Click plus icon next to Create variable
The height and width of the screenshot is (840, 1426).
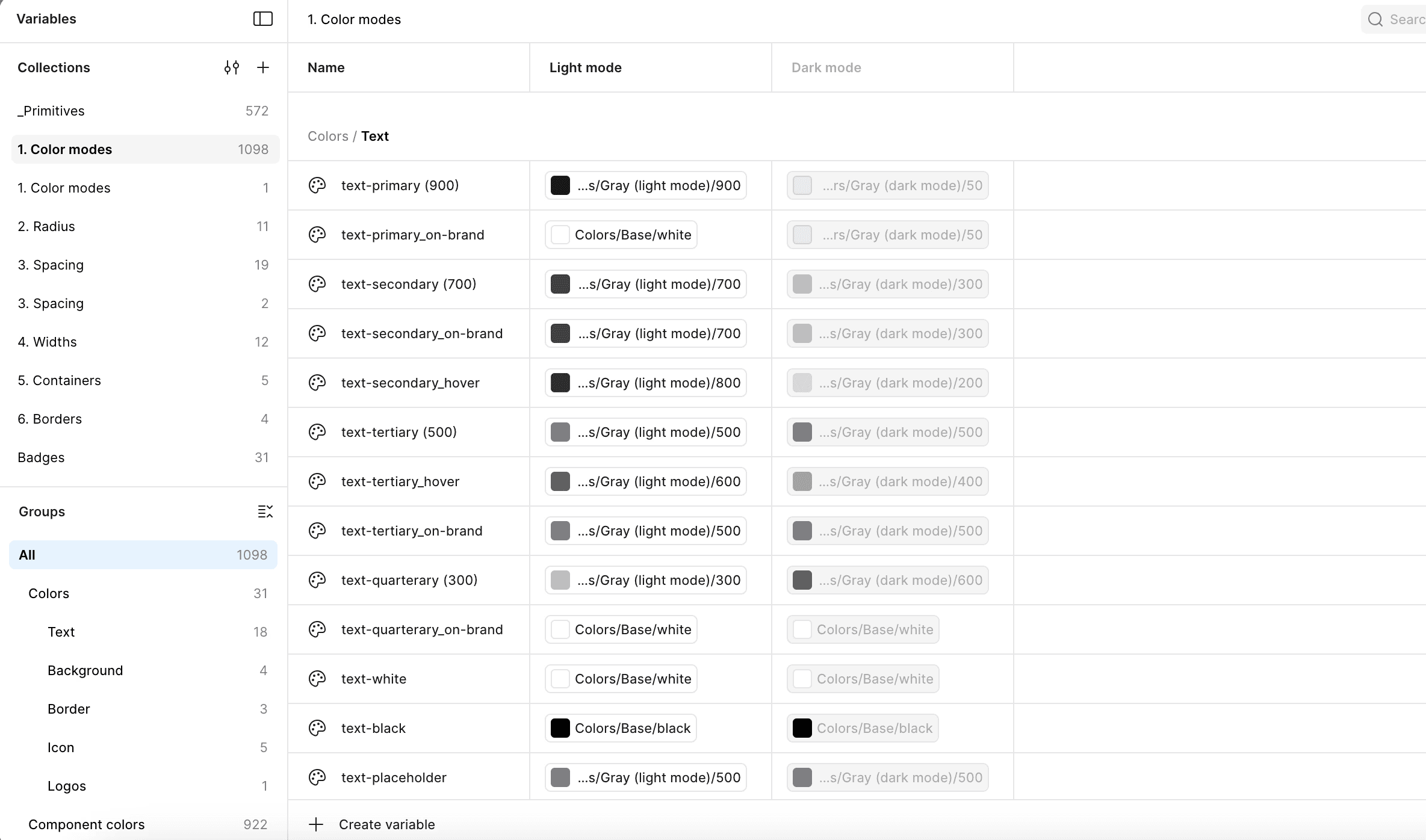(316, 824)
